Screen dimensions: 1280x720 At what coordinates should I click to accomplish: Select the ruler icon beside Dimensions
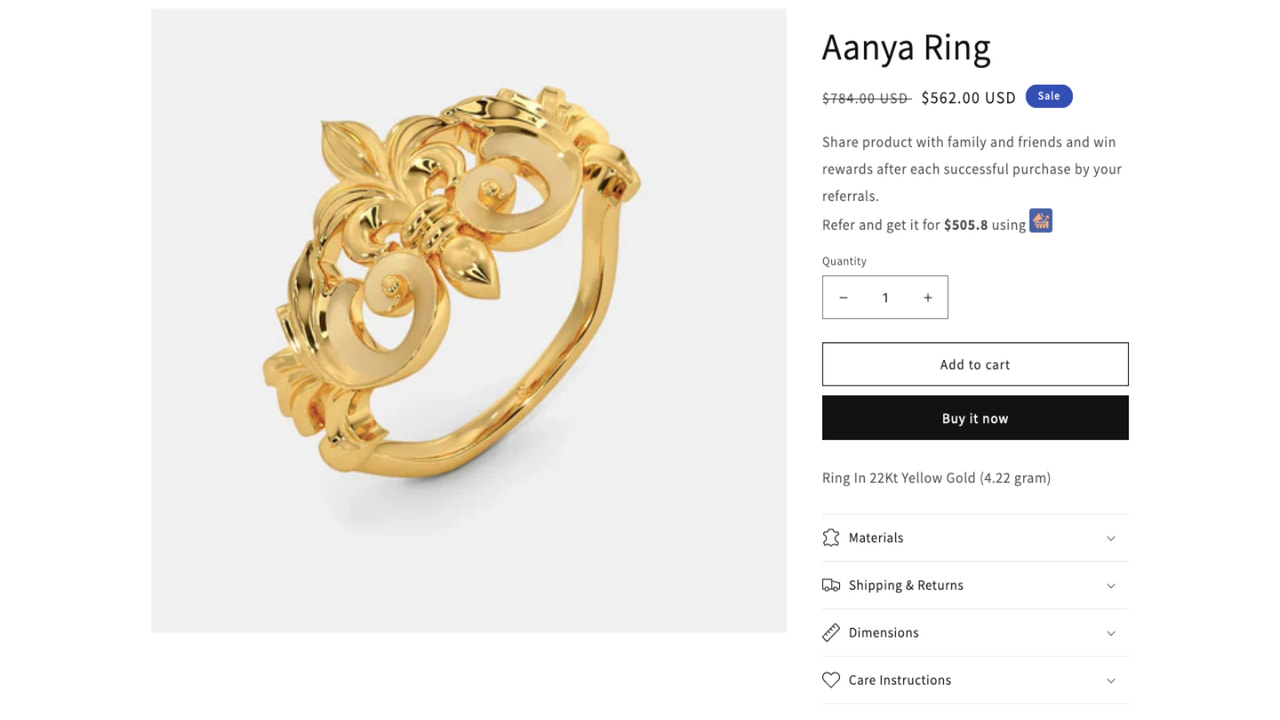click(x=831, y=632)
